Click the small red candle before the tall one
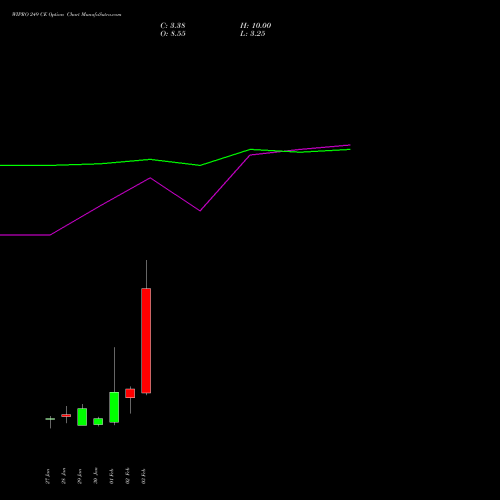This screenshot has width=500, height=500. tap(130, 393)
